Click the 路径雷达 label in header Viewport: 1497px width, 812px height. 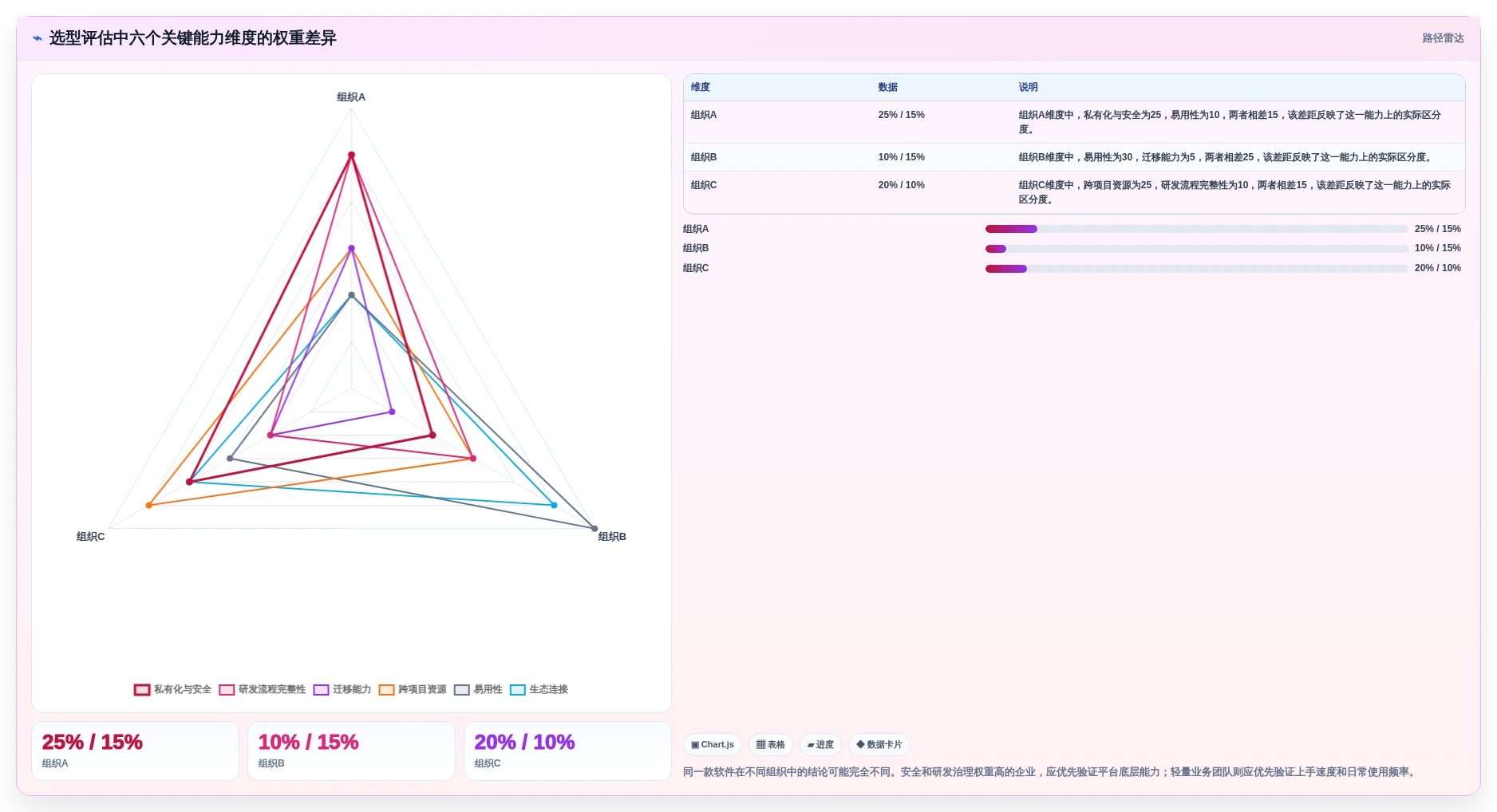(x=1443, y=38)
